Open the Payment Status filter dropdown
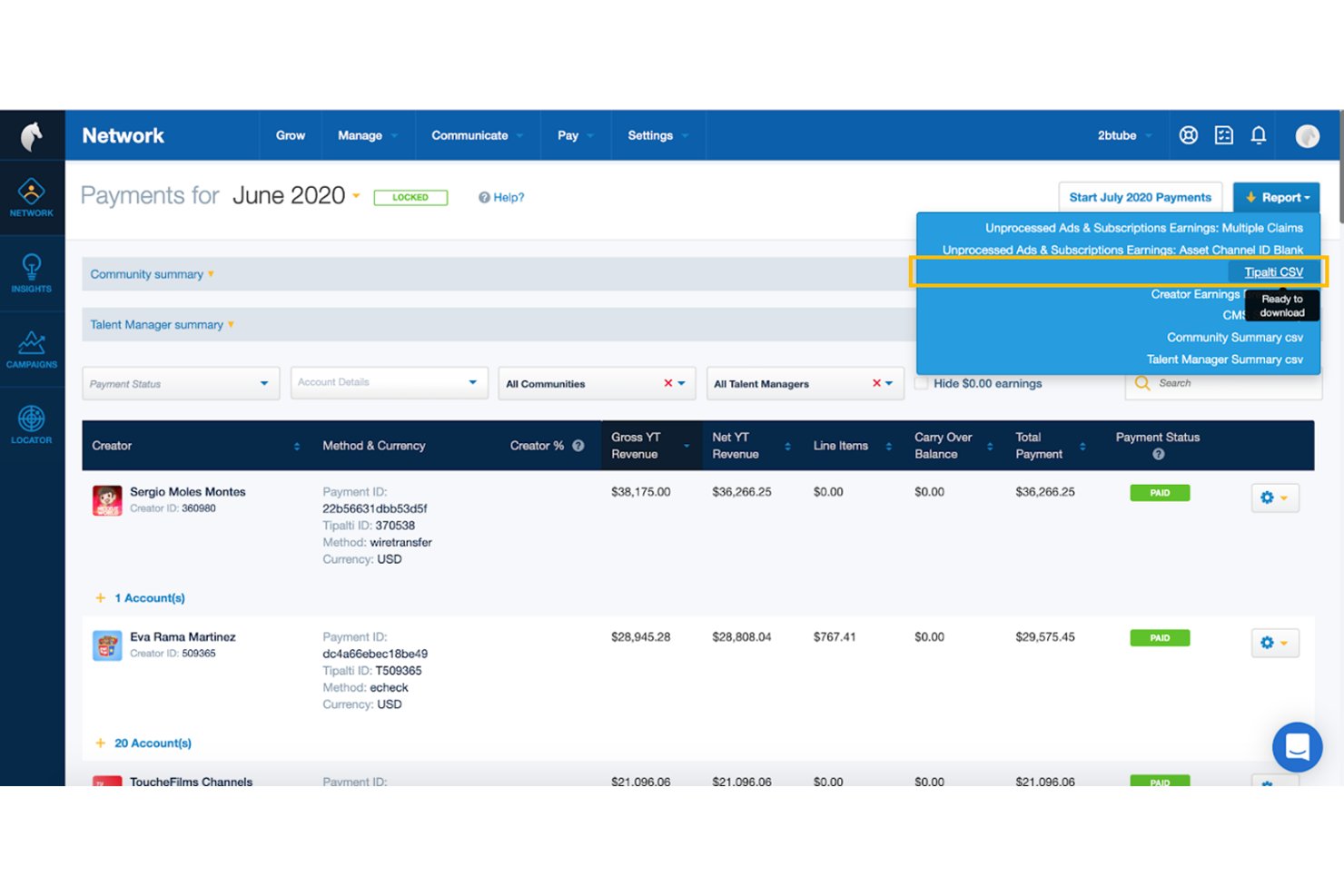This screenshot has height=896, width=1344. coord(181,383)
